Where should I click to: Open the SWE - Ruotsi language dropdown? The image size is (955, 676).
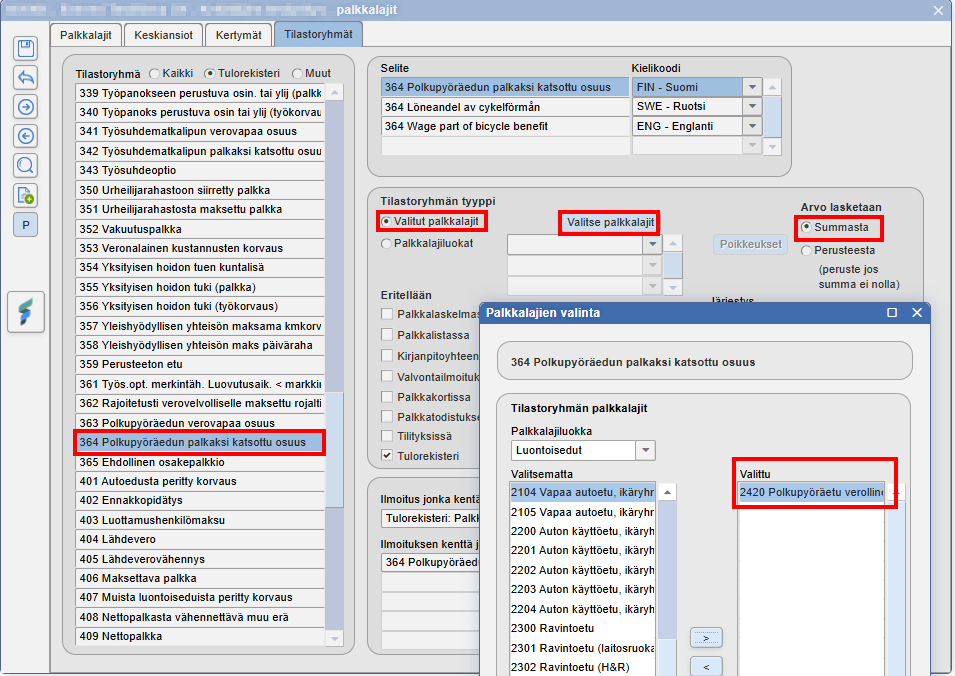752,107
